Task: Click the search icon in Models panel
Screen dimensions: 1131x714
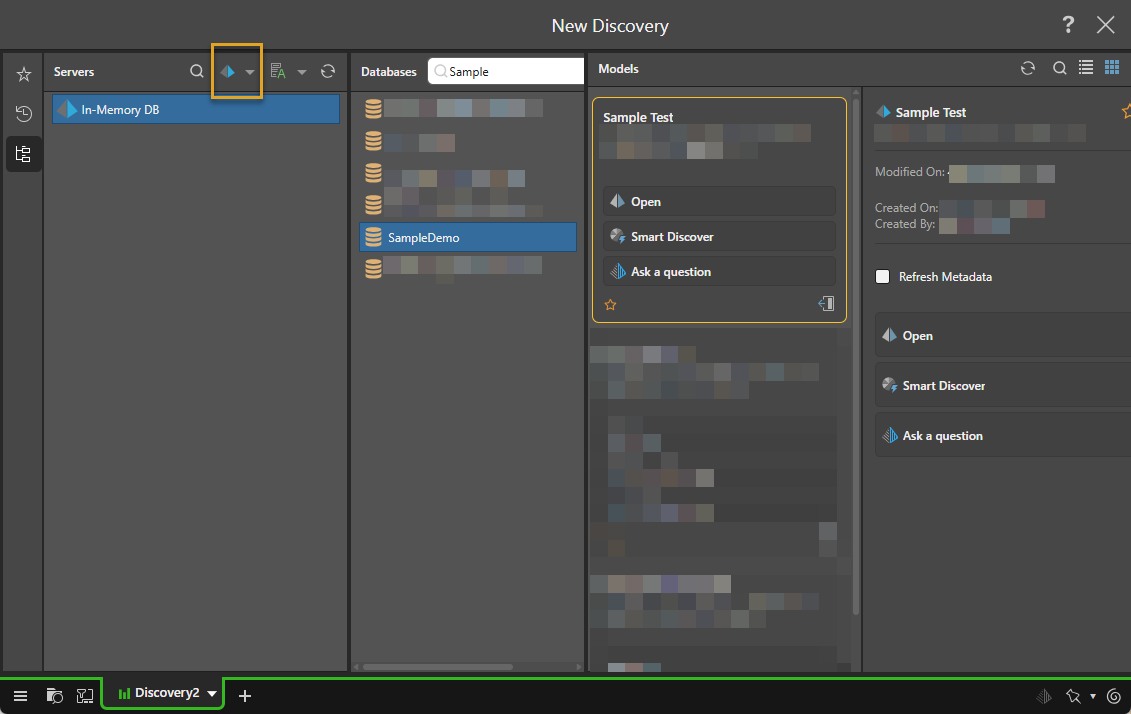Action: [x=1060, y=69]
